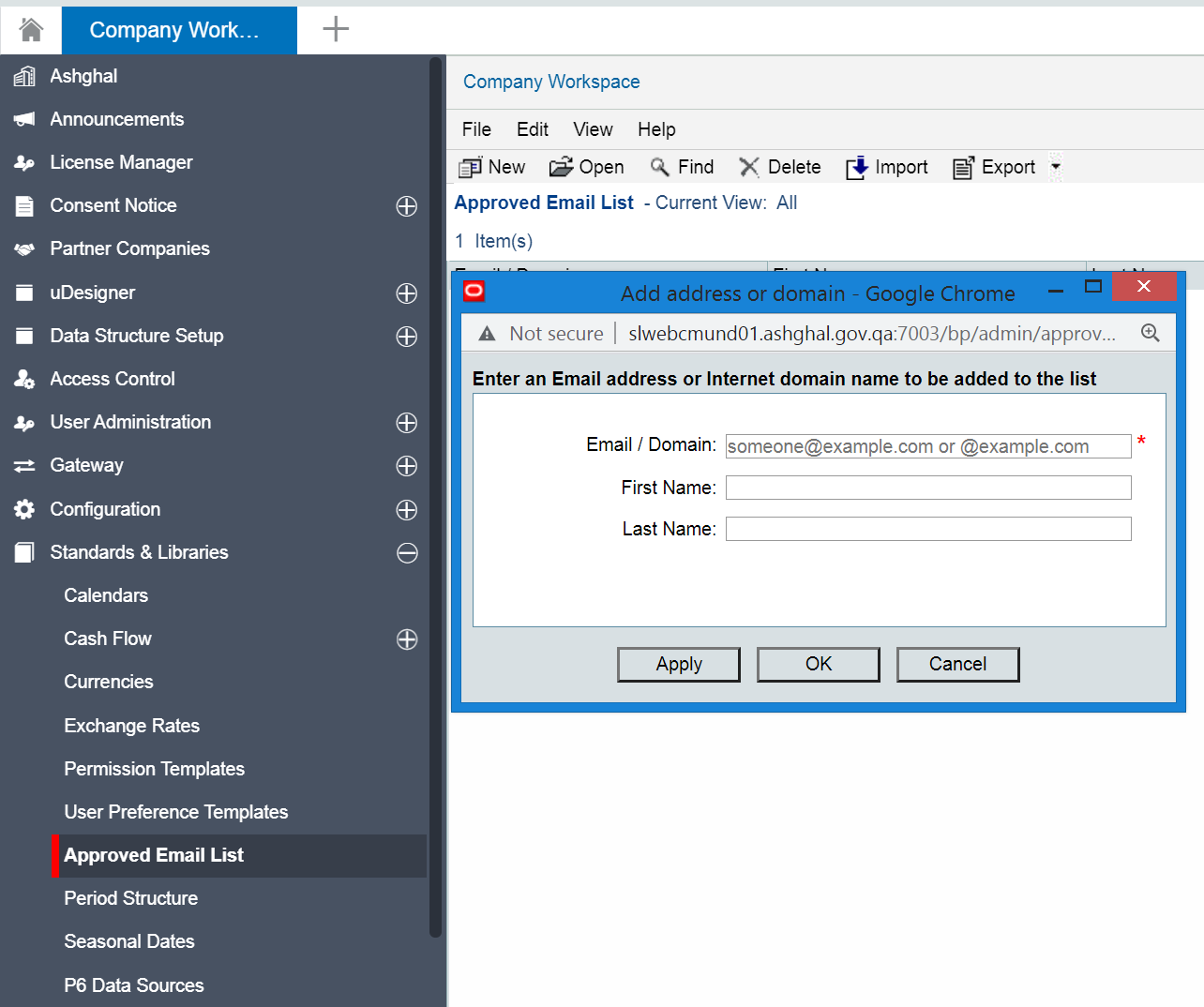
Task: Click the Apply button
Action: [678, 664]
